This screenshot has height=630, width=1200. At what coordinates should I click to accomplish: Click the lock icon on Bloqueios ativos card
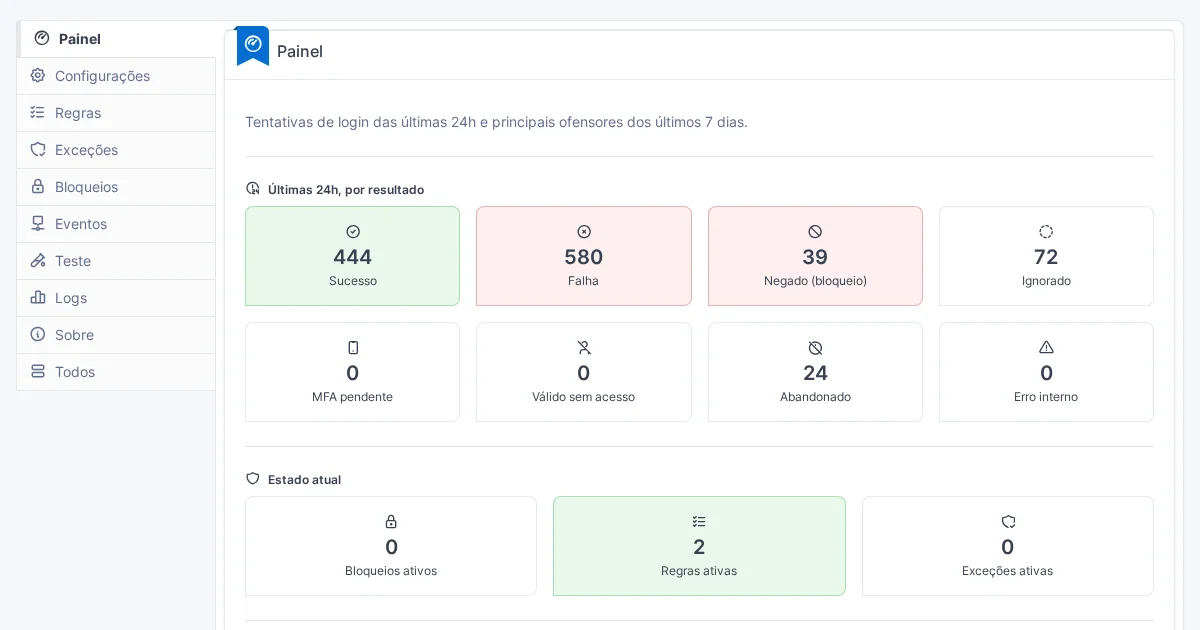(391, 522)
